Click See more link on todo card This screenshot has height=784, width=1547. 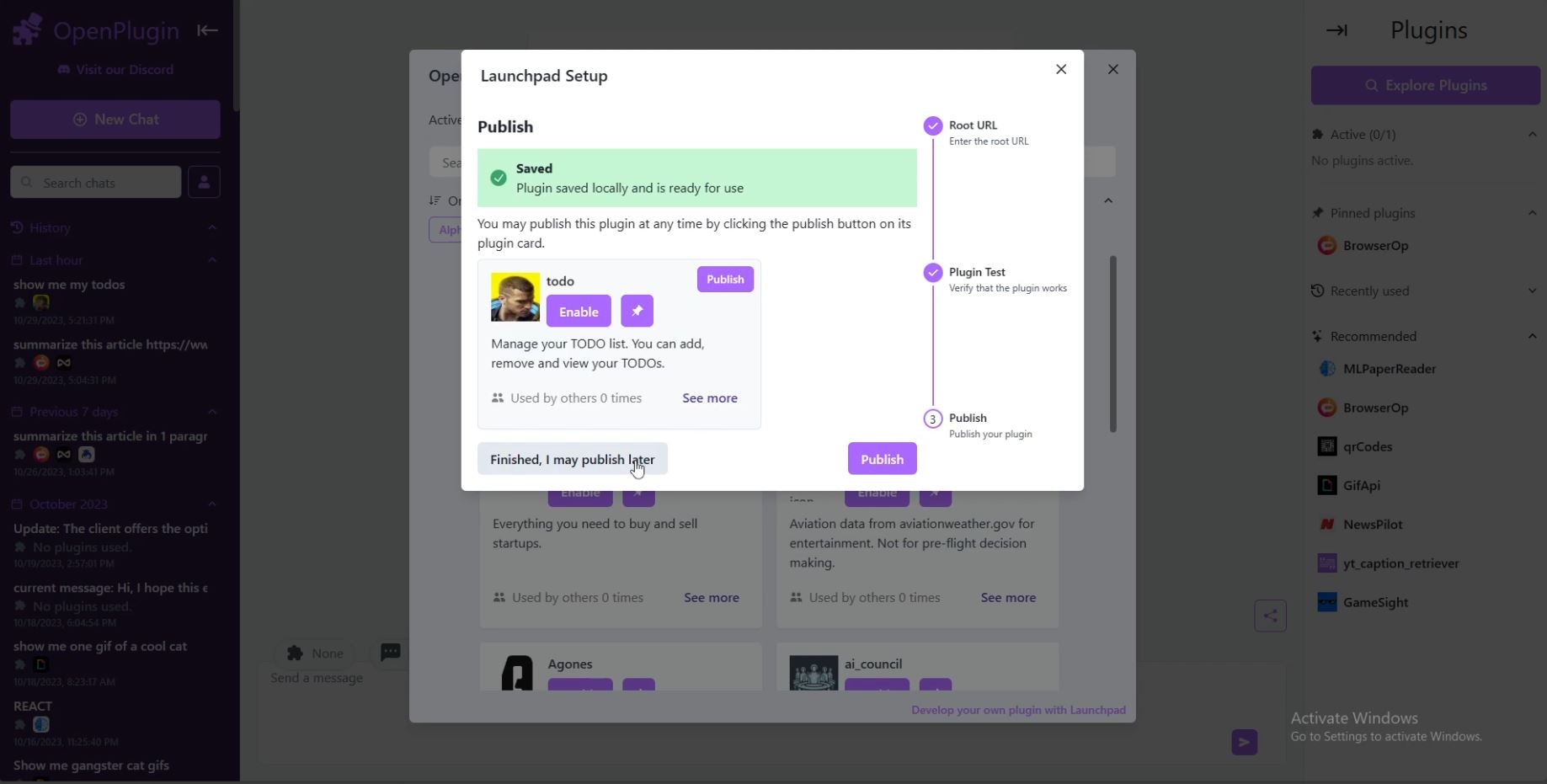click(x=710, y=397)
